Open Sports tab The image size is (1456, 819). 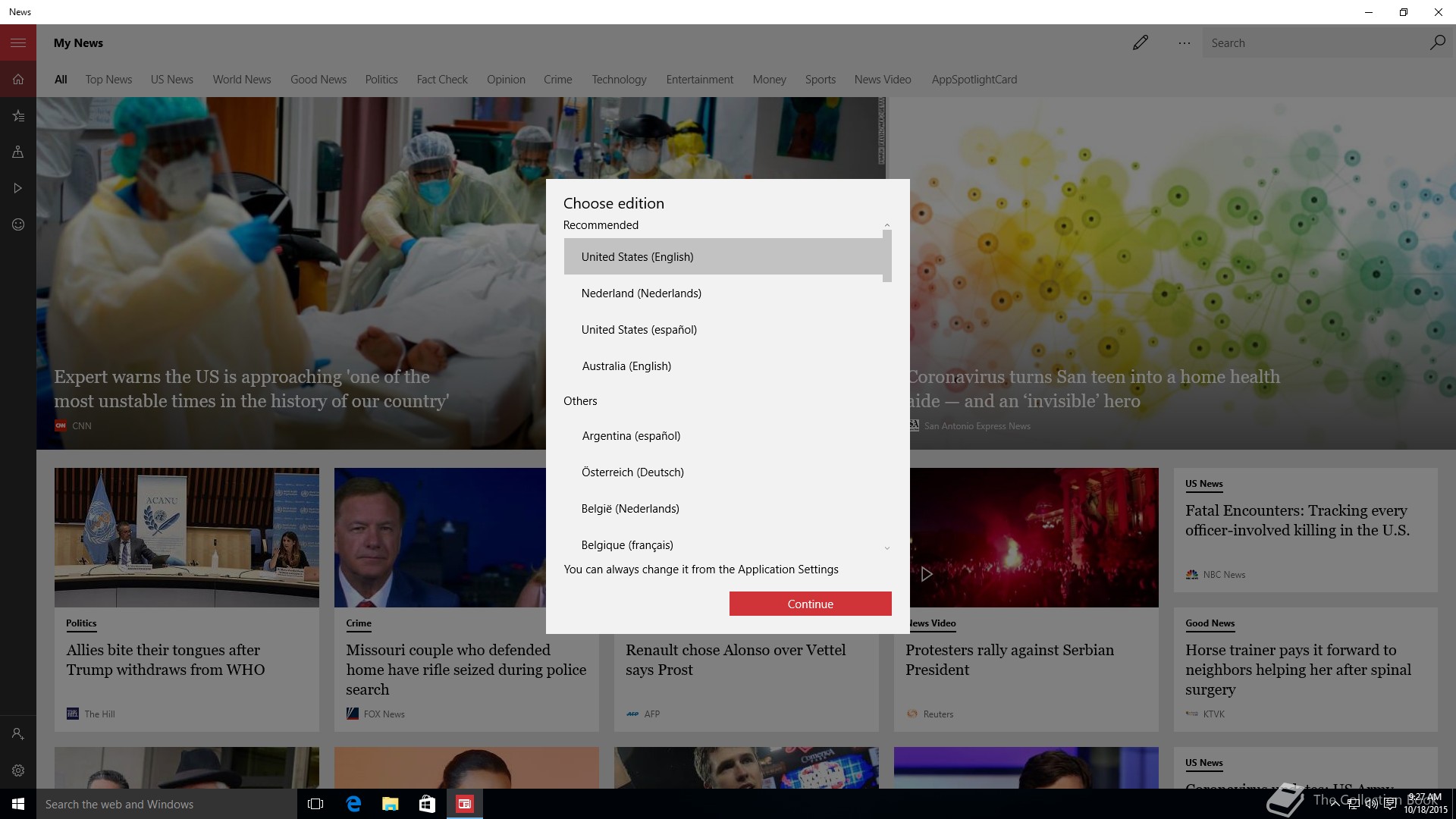click(820, 80)
